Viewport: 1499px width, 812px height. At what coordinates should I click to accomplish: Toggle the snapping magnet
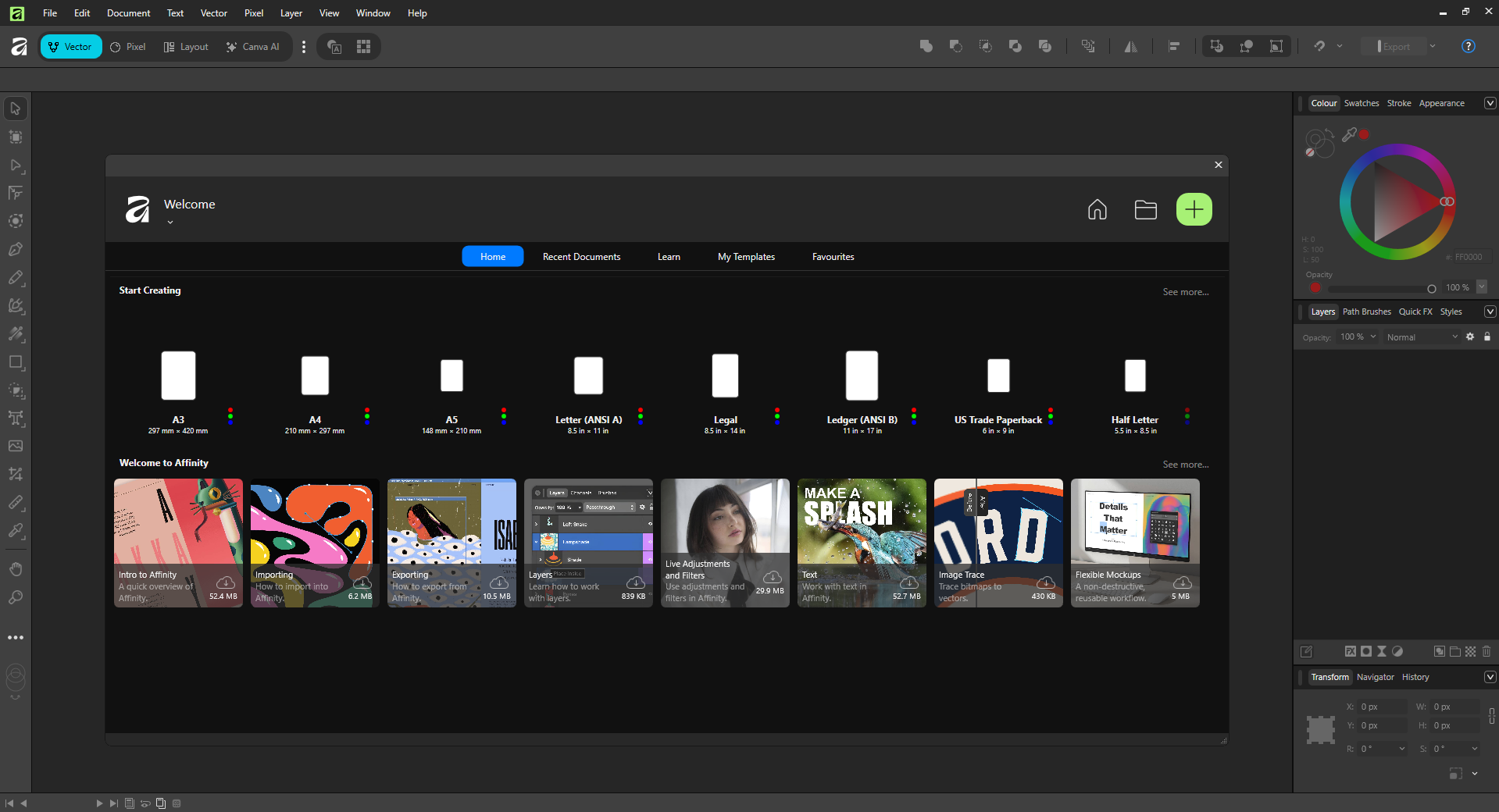[1319, 46]
